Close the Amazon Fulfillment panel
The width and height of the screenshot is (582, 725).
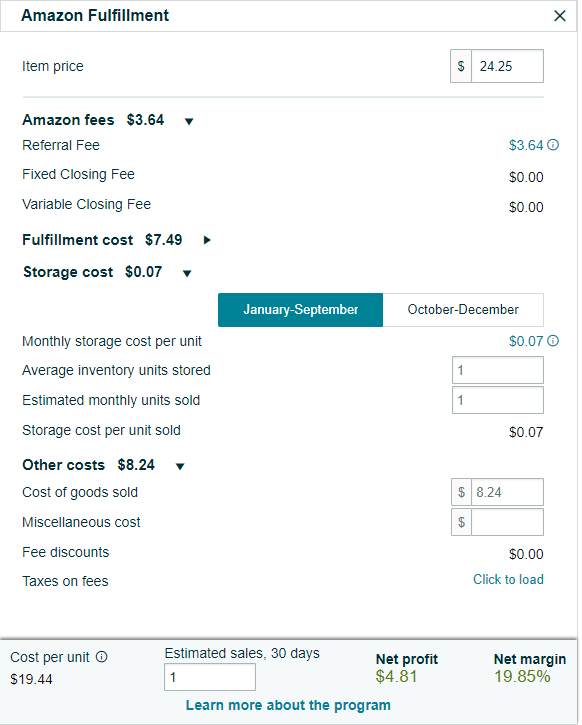pos(560,16)
